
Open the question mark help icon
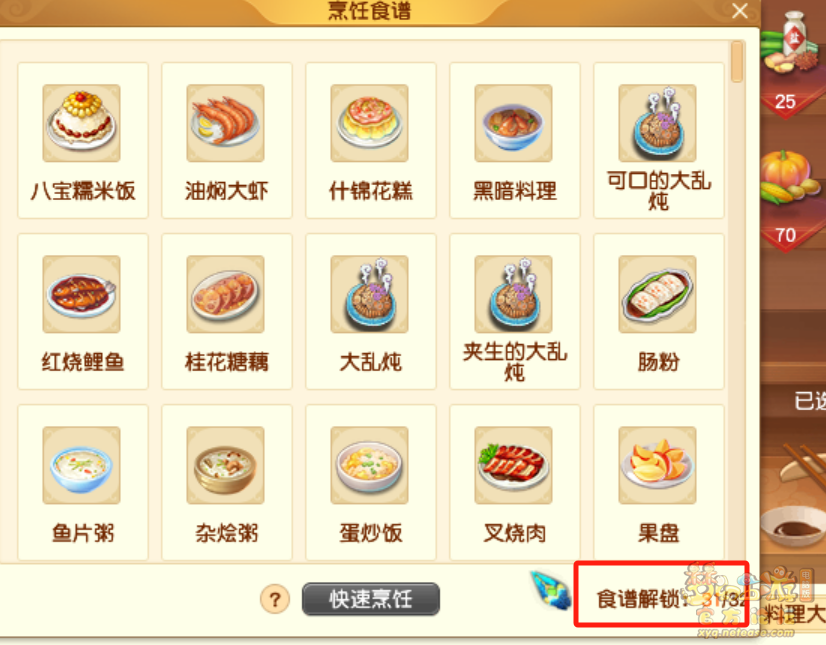click(x=274, y=599)
